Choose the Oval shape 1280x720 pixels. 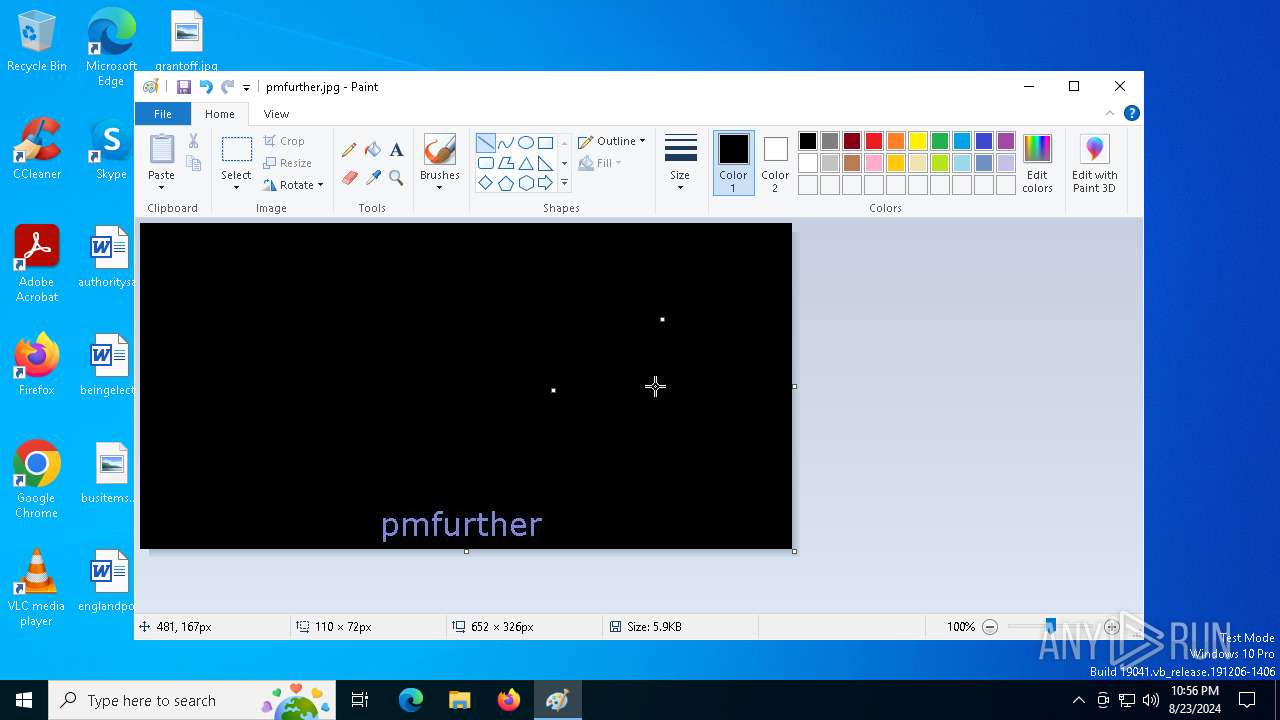pyautogui.click(x=526, y=142)
